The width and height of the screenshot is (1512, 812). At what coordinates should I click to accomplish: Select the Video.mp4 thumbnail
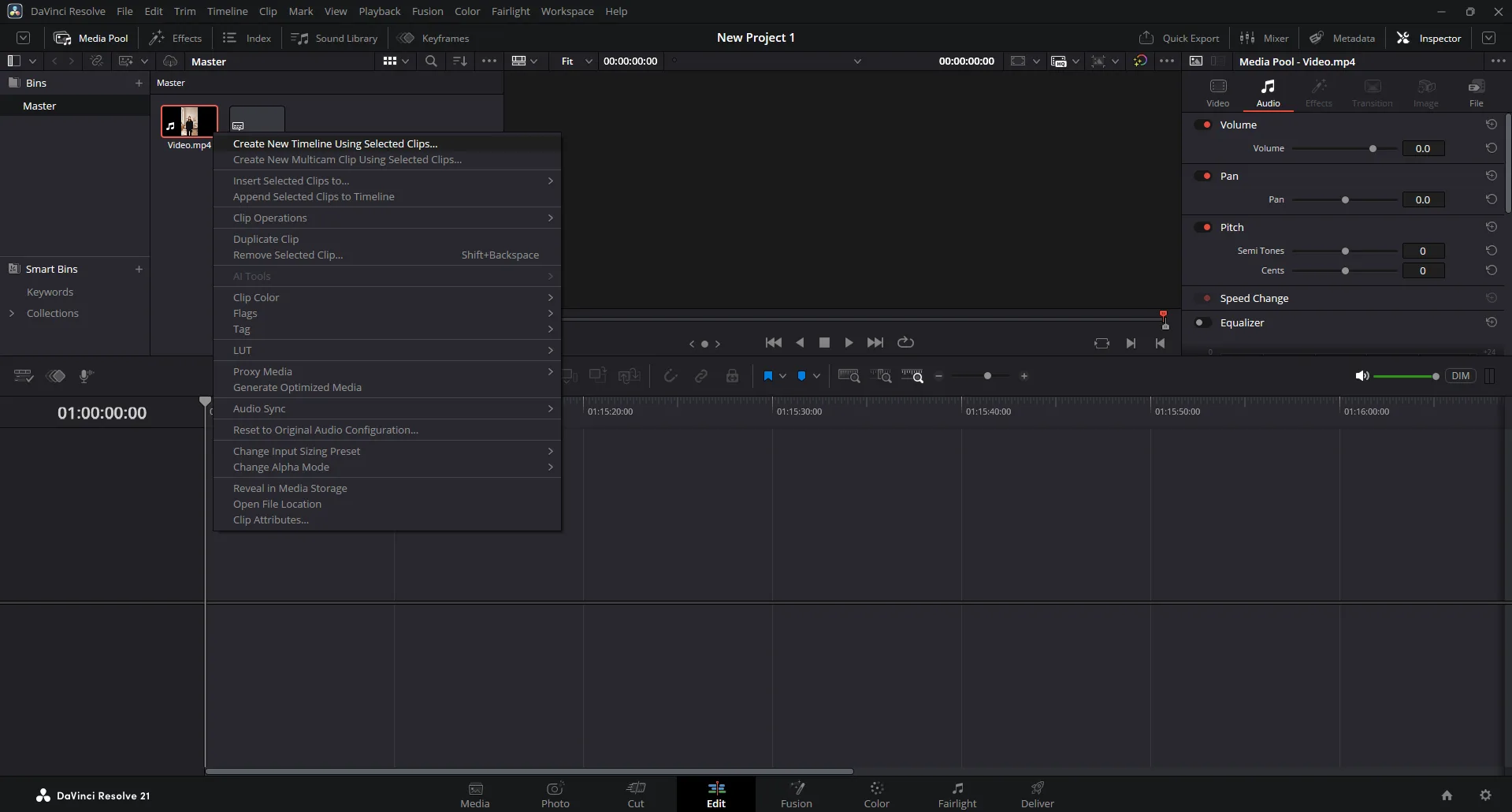point(189,121)
